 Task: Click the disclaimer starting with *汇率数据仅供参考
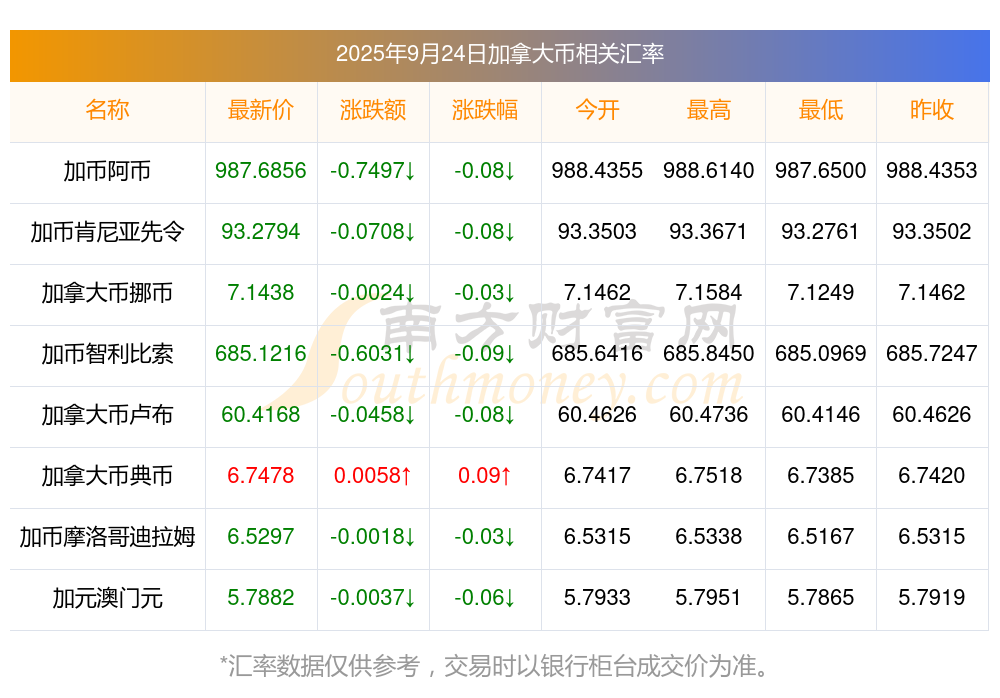[494, 666]
